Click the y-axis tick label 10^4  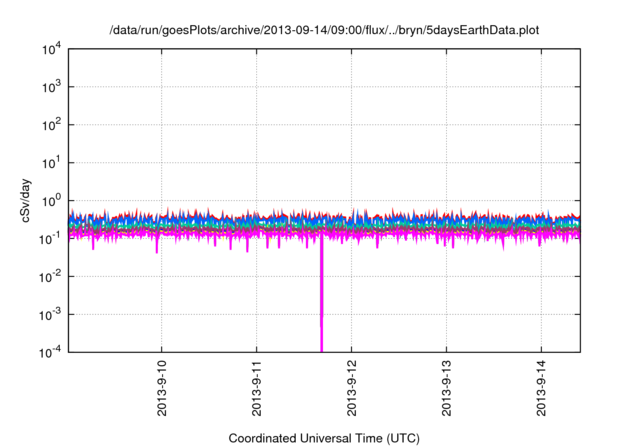[51, 50]
